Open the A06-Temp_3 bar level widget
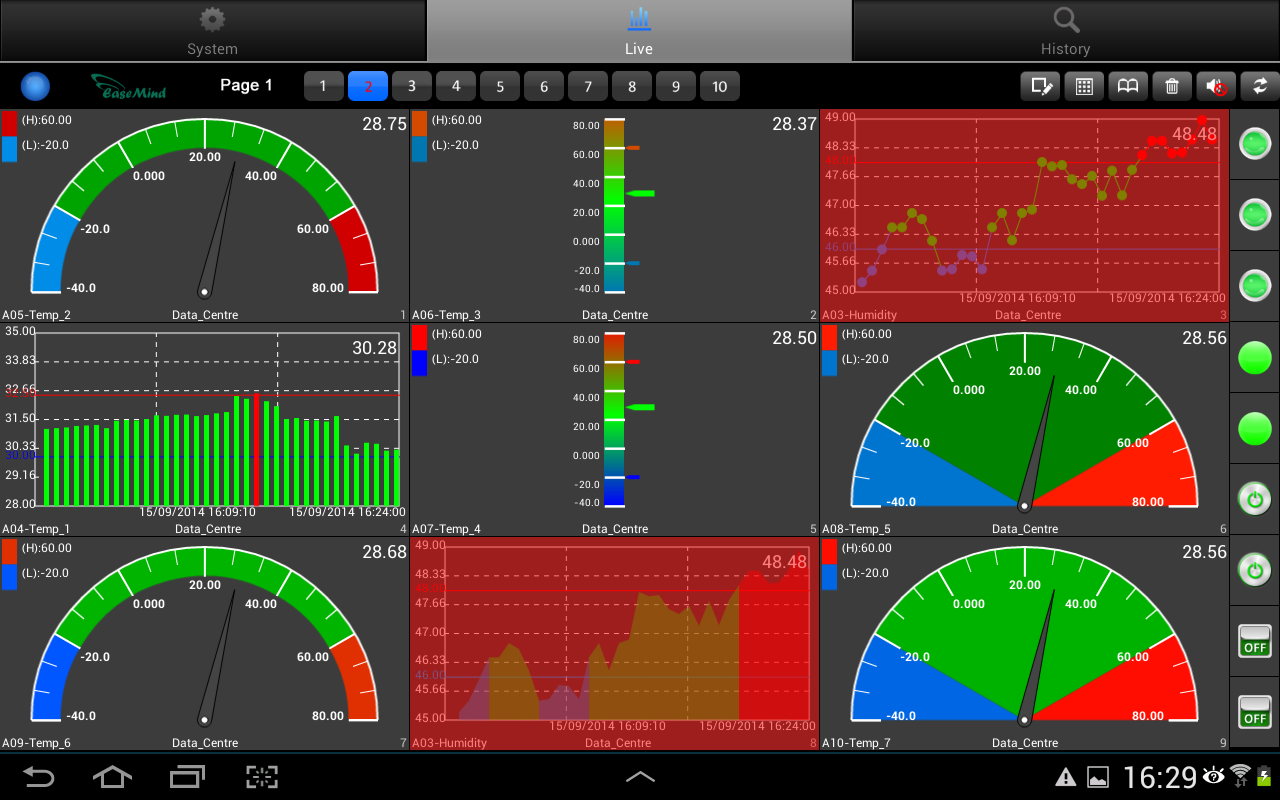1280x800 pixels. pyautogui.click(x=614, y=215)
